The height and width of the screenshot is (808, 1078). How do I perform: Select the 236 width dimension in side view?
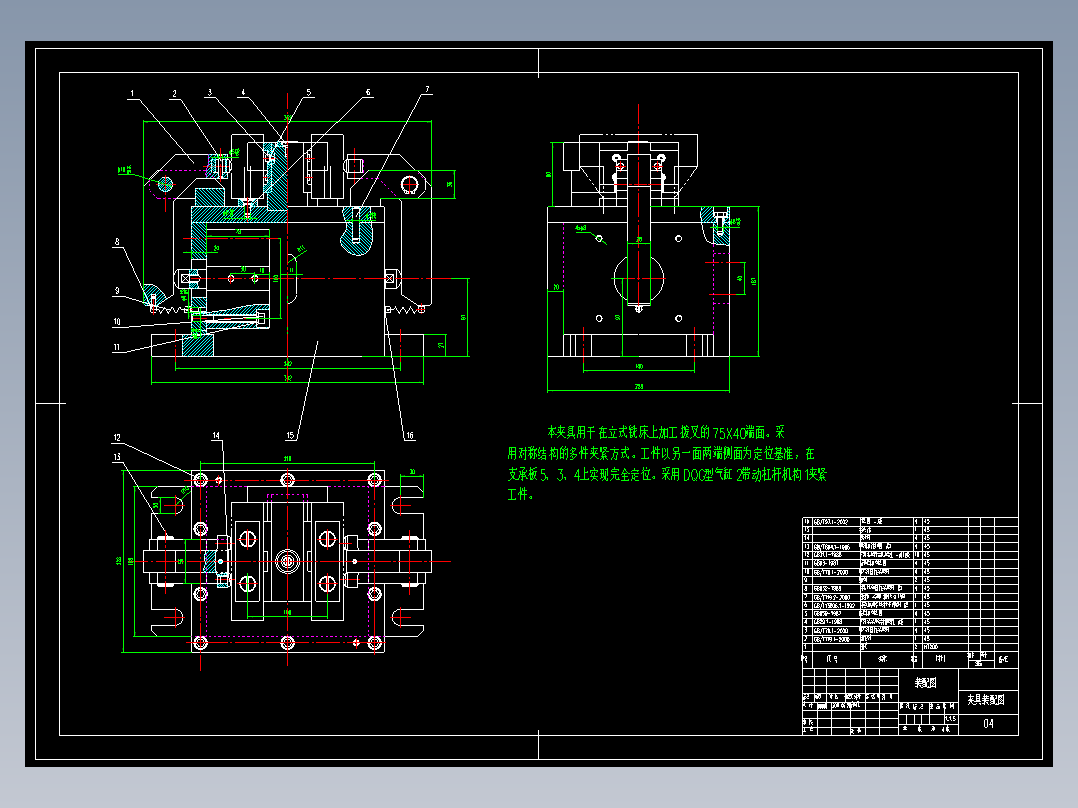click(x=639, y=386)
